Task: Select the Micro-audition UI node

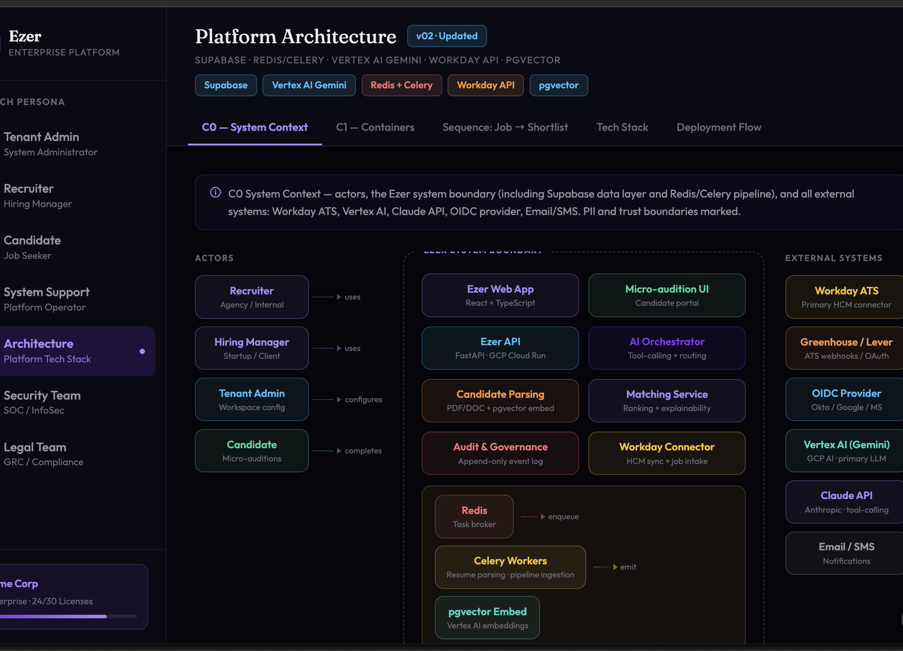Action: [667, 295]
